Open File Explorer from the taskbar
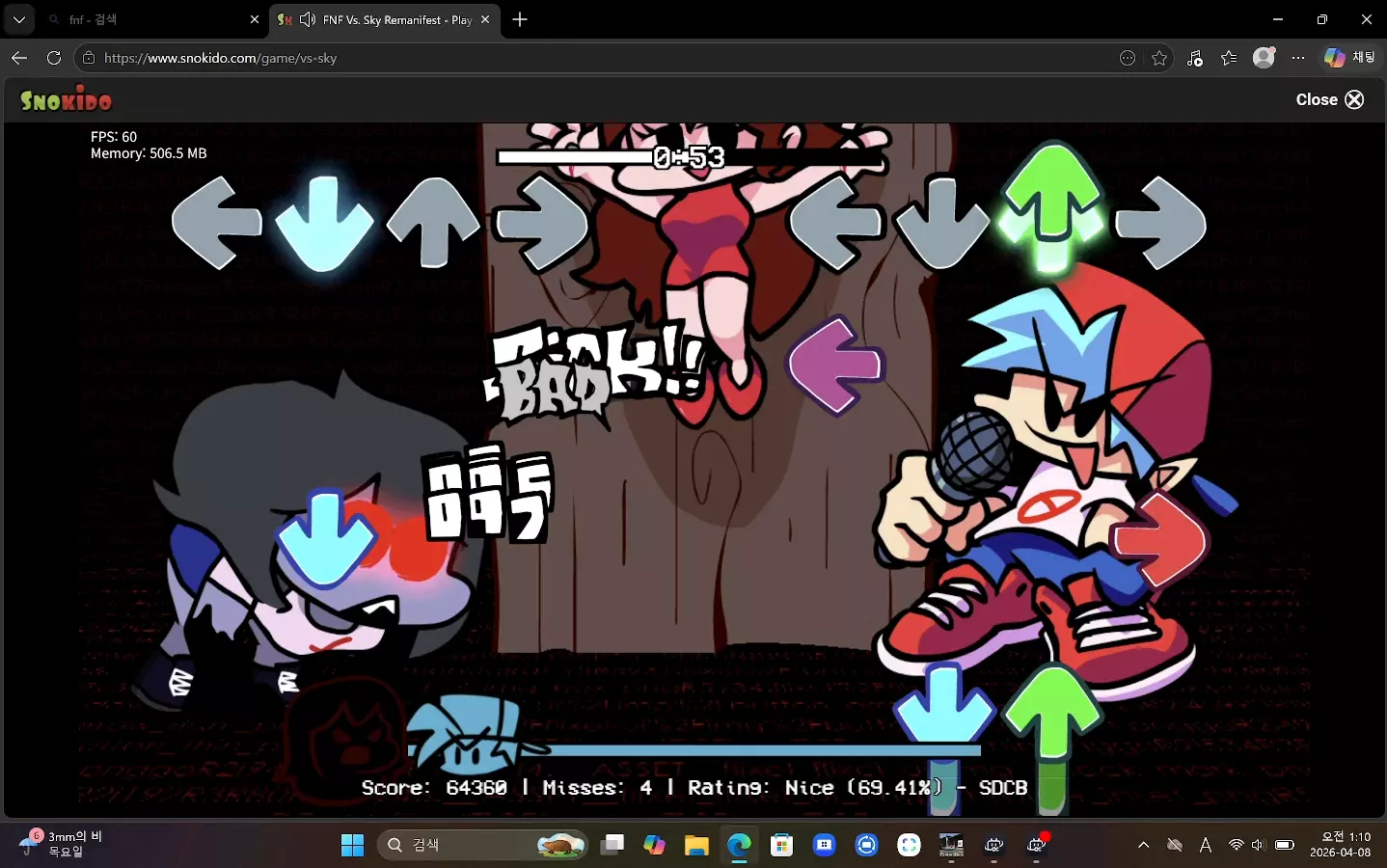The height and width of the screenshot is (868, 1387). pos(696,846)
